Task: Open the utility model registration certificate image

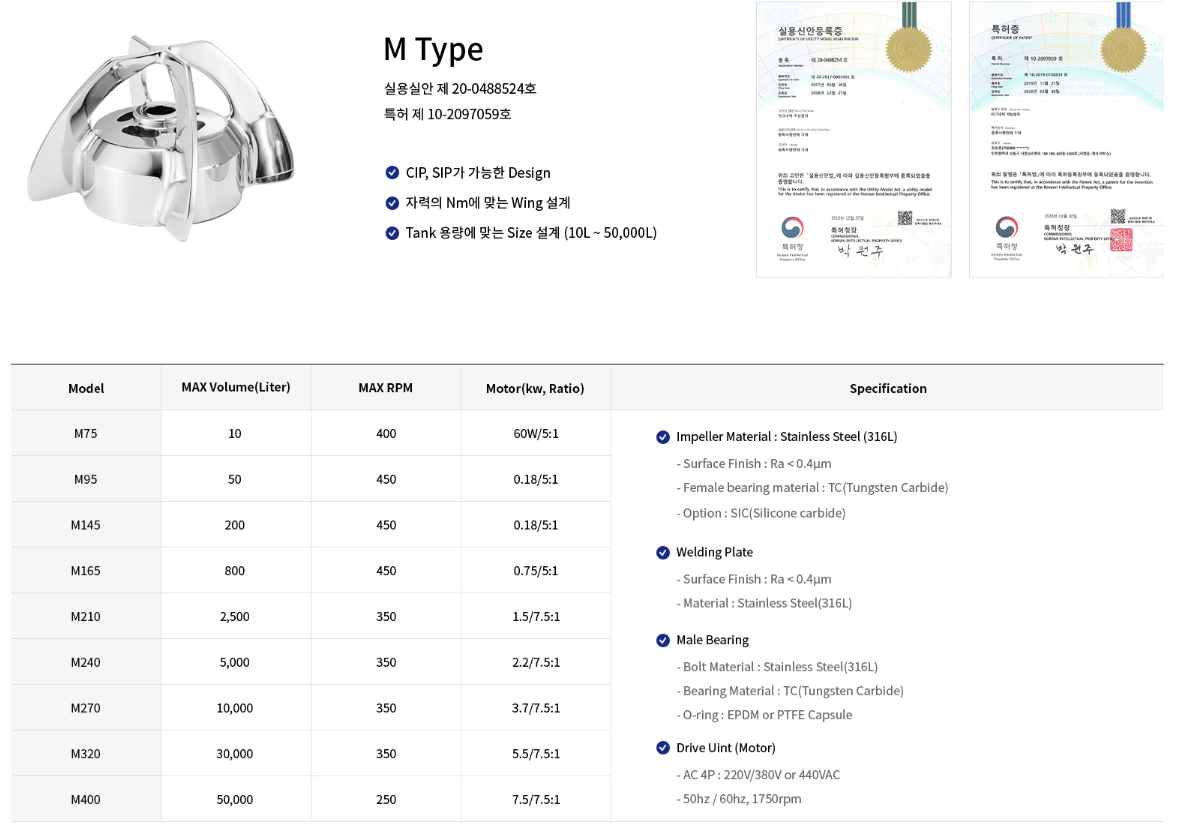Action: [x=853, y=139]
